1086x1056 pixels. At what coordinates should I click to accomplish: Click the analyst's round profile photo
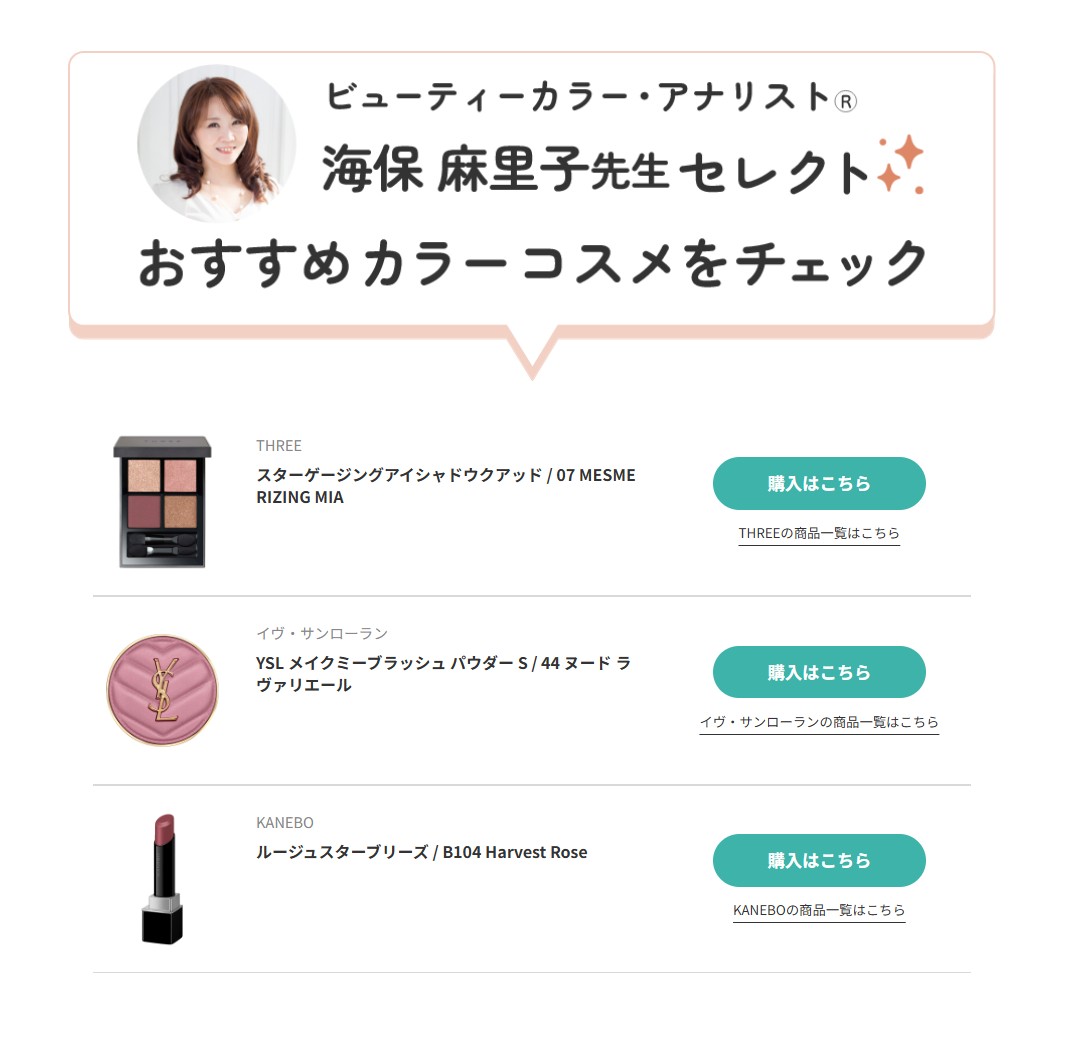click(217, 143)
